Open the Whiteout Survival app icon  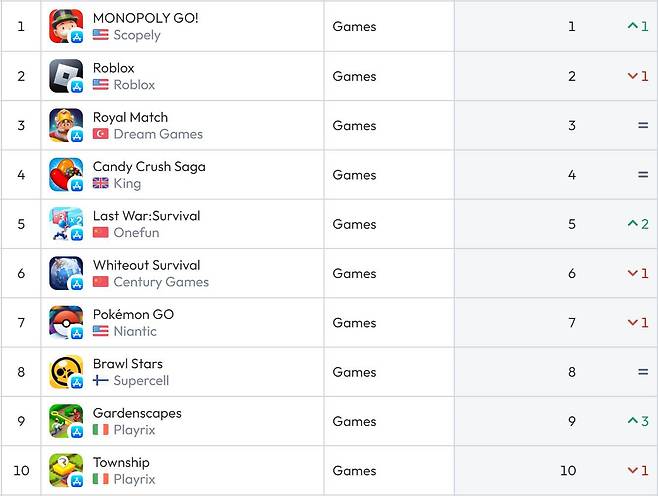(66, 273)
